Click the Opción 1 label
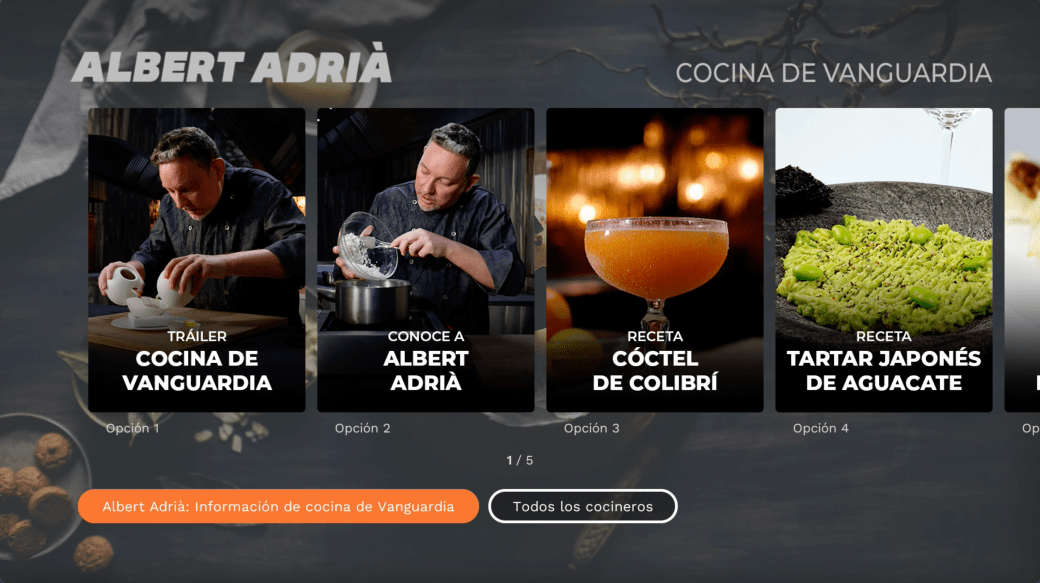The height and width of the screenshot is (583, 1040). (x=133, y=428)
